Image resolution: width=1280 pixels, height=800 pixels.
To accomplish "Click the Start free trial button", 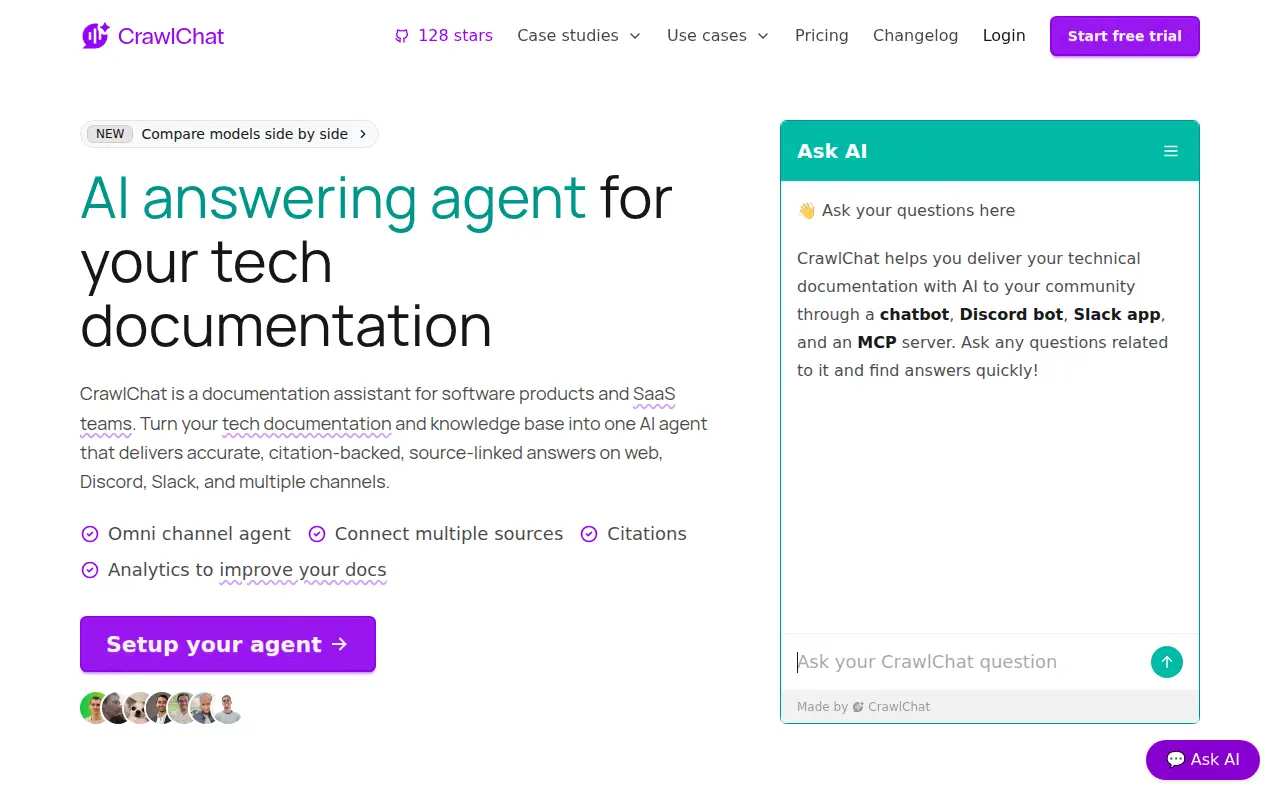I will [1125, 36].
